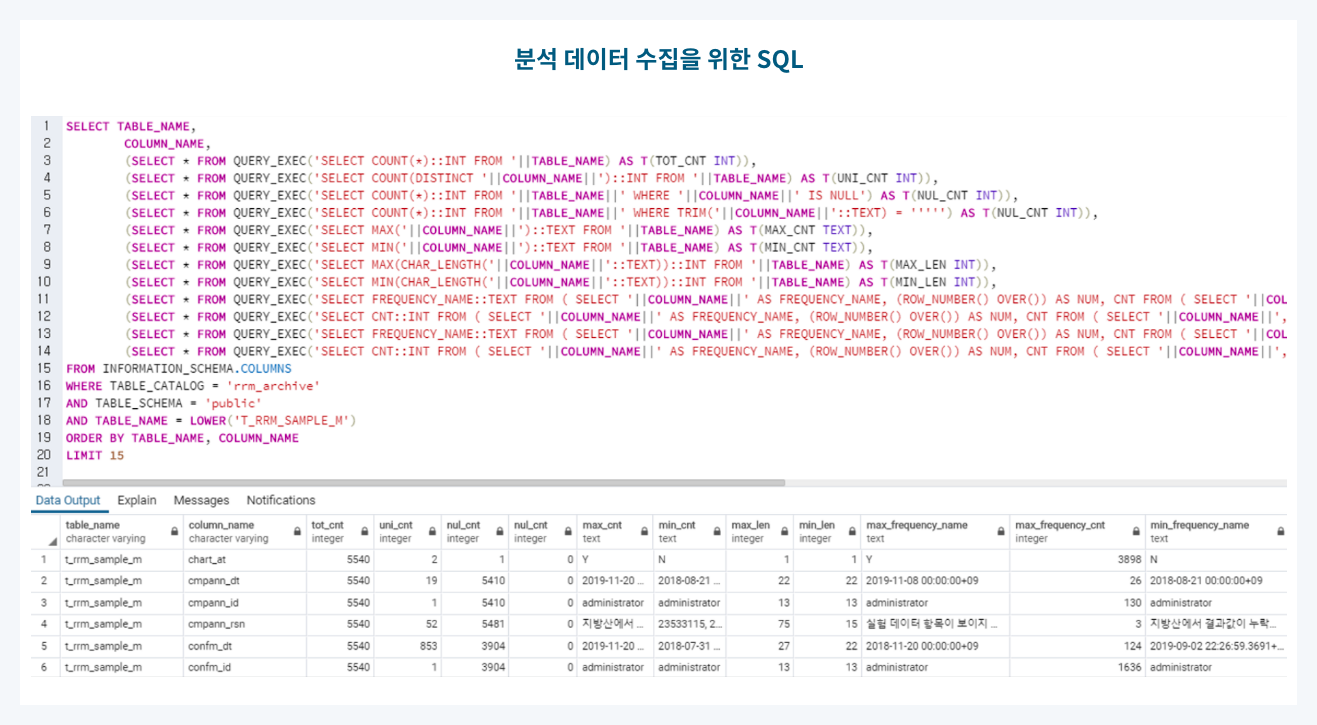Sort results by the table_name column header
This screenshot has width=1317, height=725.
(x=95, y=524)
